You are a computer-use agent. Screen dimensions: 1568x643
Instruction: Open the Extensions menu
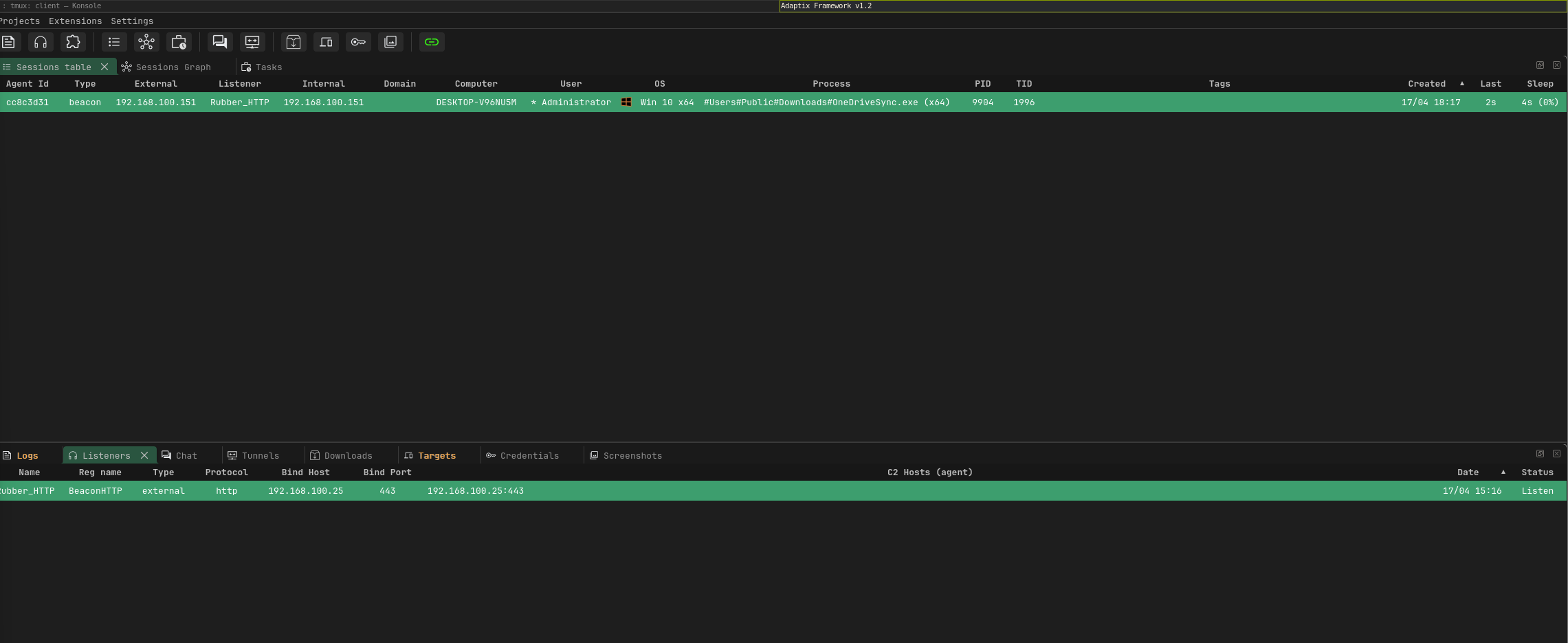click(75, 21)
